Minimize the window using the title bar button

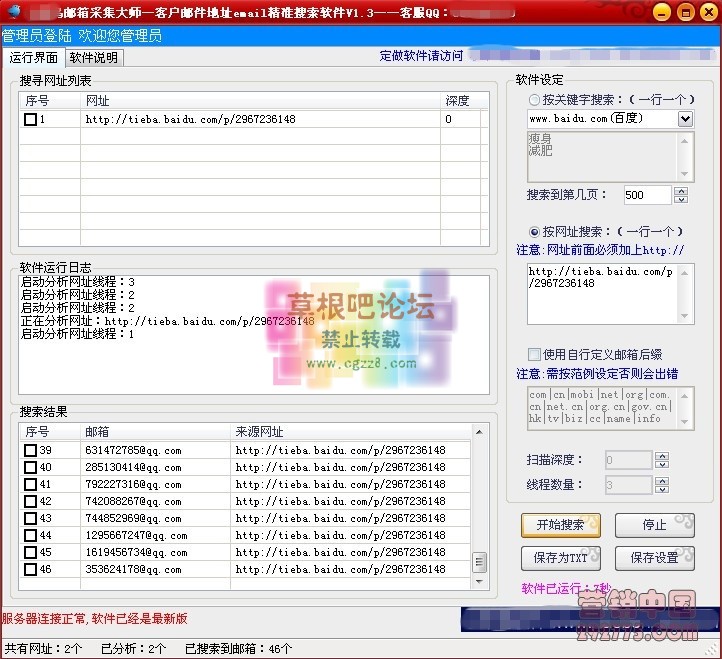click(x=660, y=13)
